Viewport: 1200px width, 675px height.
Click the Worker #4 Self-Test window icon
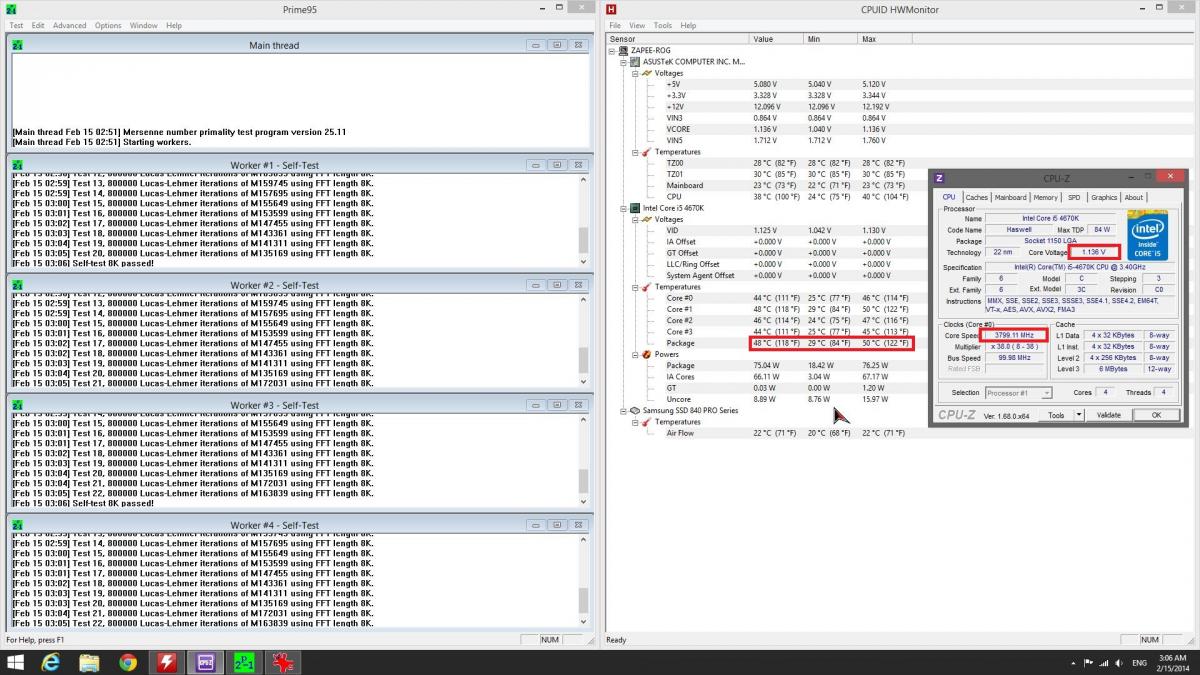(x=17, y=525)
